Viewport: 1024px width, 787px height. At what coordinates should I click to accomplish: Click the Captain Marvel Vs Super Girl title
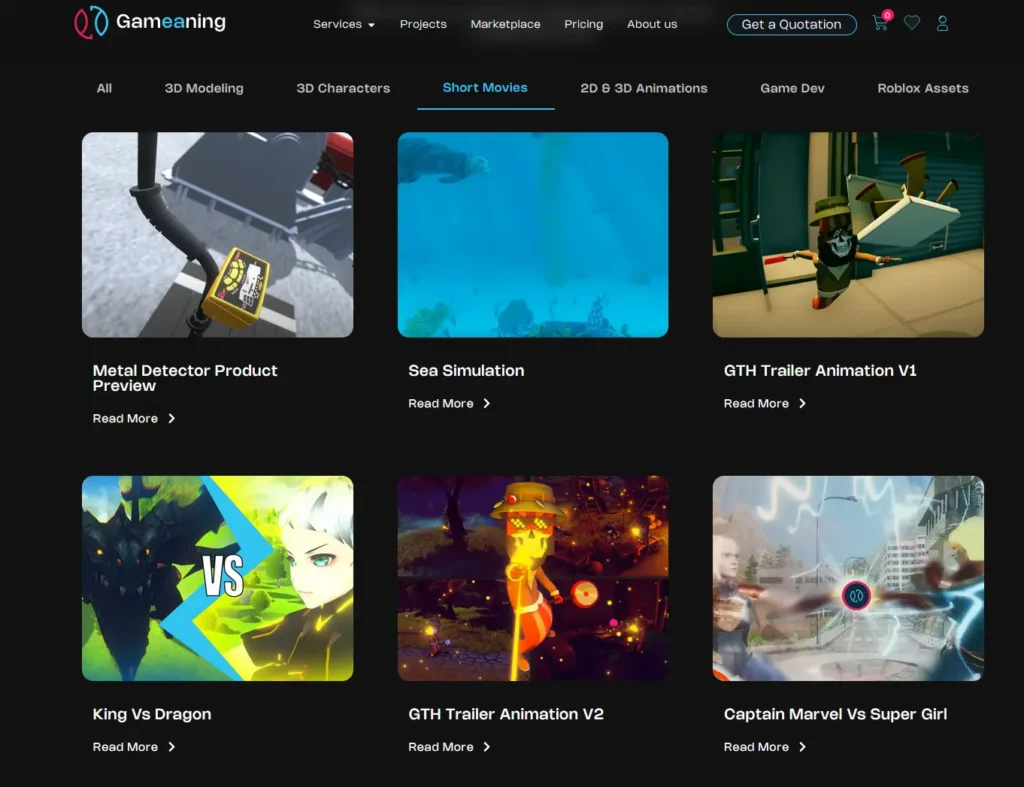click(x=835, y=715)
